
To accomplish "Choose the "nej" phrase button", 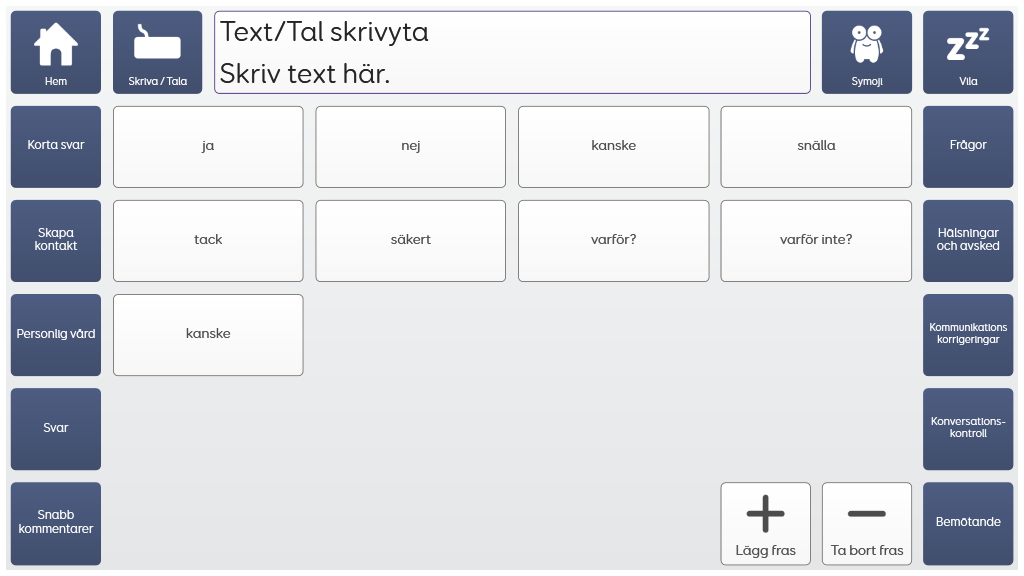I will tap(410, 146).
